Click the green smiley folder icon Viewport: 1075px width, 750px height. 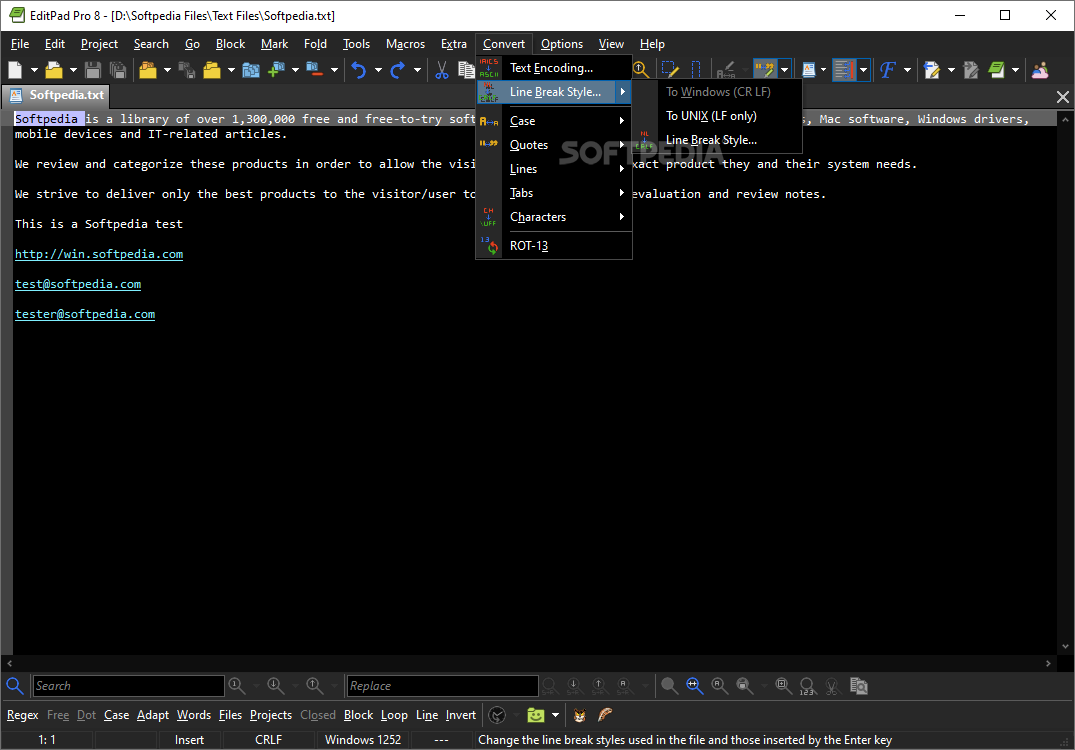coord(535,715)
